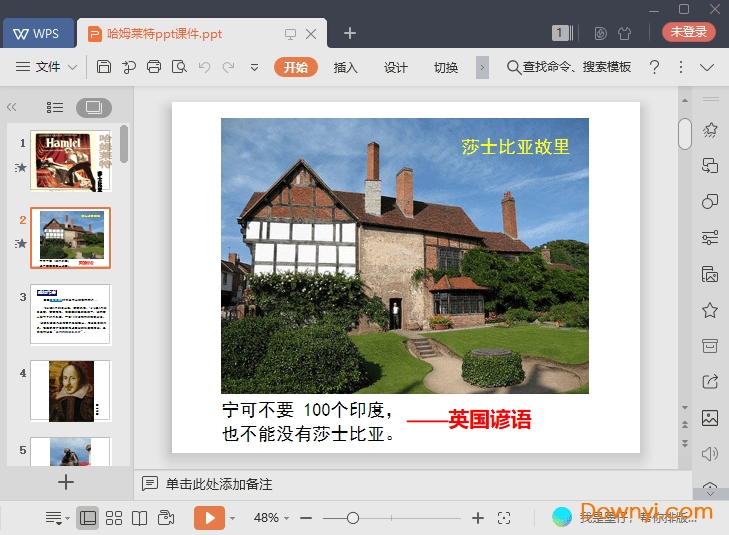Toggle normal view in the status bar
Screen dimensions: 729x535
click(x=88, y=518)
